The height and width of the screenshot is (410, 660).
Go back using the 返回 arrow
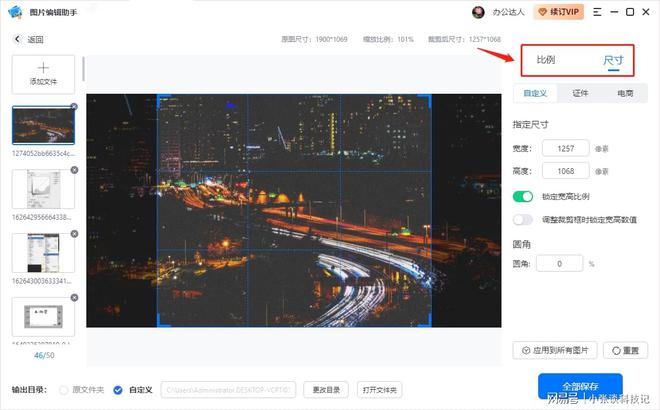coord(17,39)
